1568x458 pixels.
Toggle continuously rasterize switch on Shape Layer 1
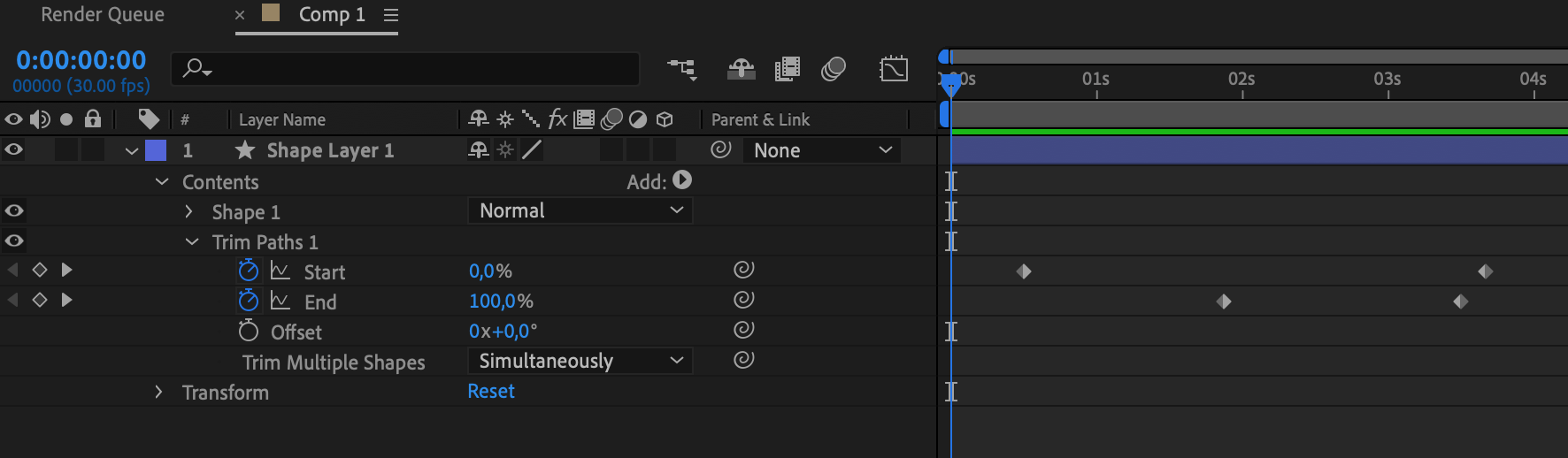coord(505,149)
